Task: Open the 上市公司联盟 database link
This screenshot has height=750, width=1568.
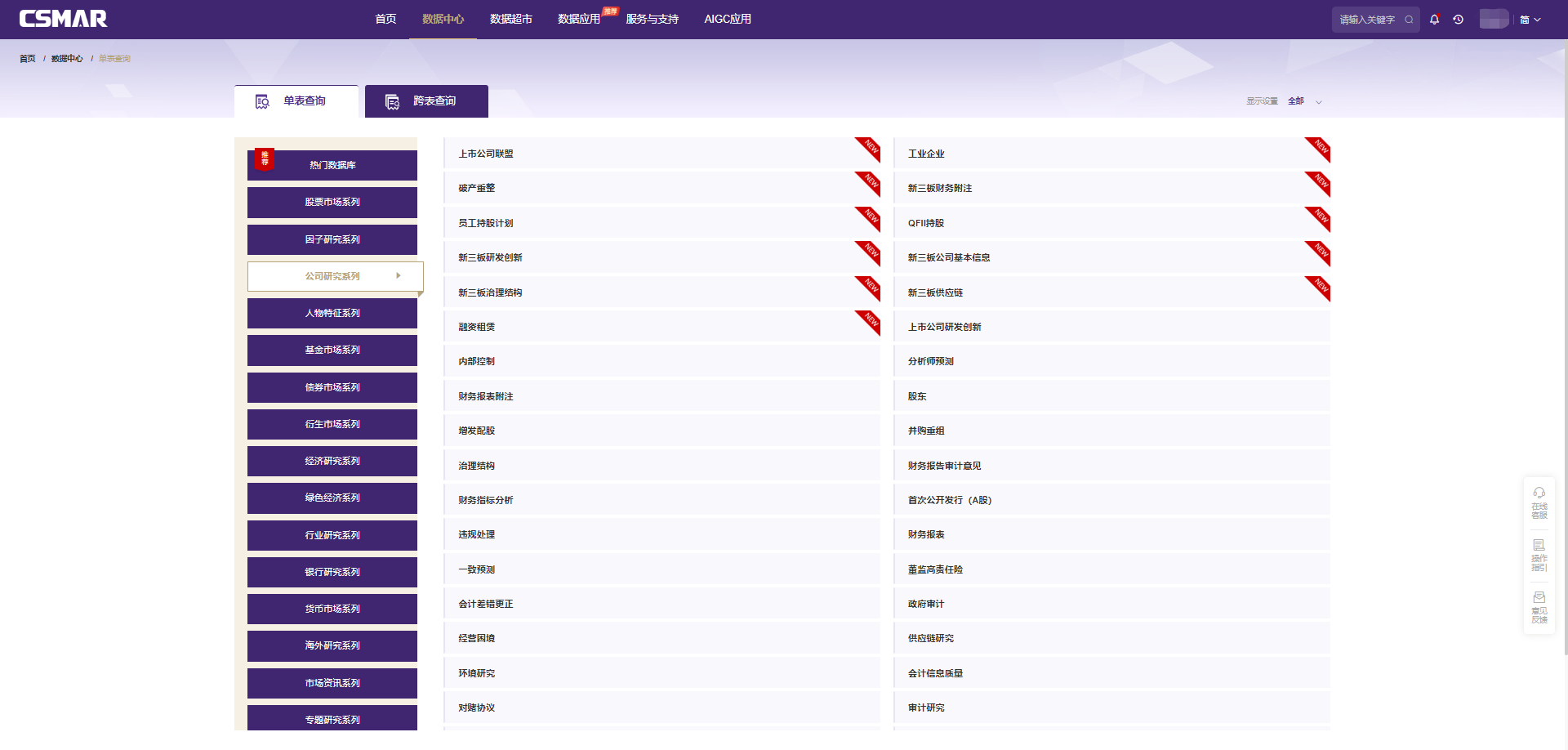Action: pyautogui.click(x=486, y=154)
